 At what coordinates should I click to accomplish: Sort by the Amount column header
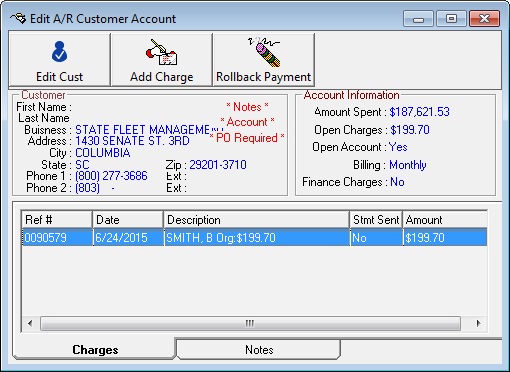pyautogui.click(x=445, y=220)
